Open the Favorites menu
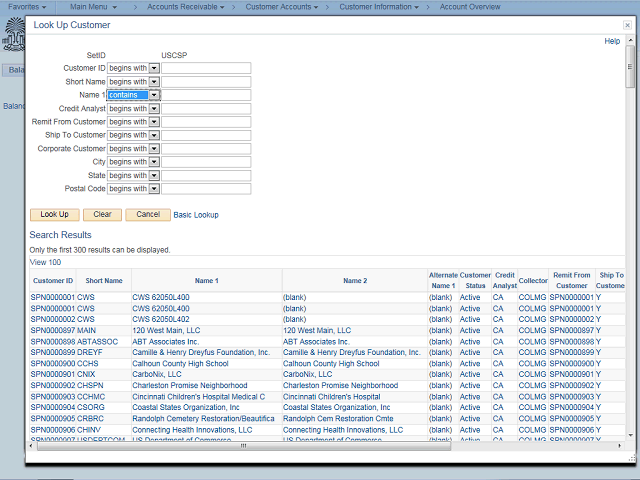 tap(27, 7)
